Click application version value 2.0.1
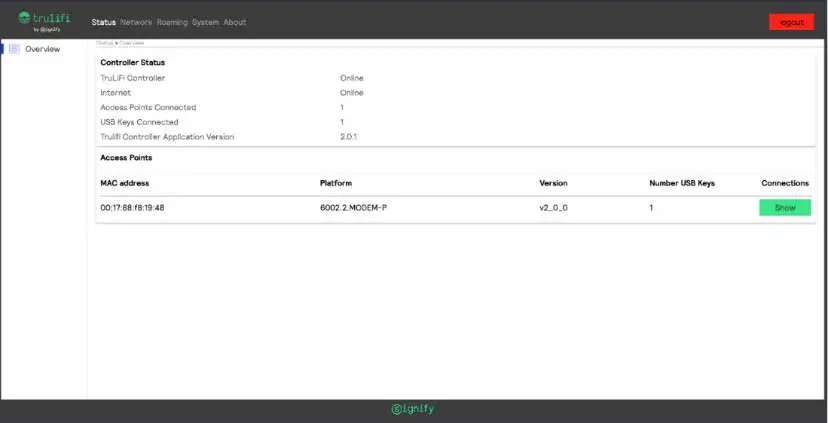Viewport: 828px width, 423px height. click(349, 137)
